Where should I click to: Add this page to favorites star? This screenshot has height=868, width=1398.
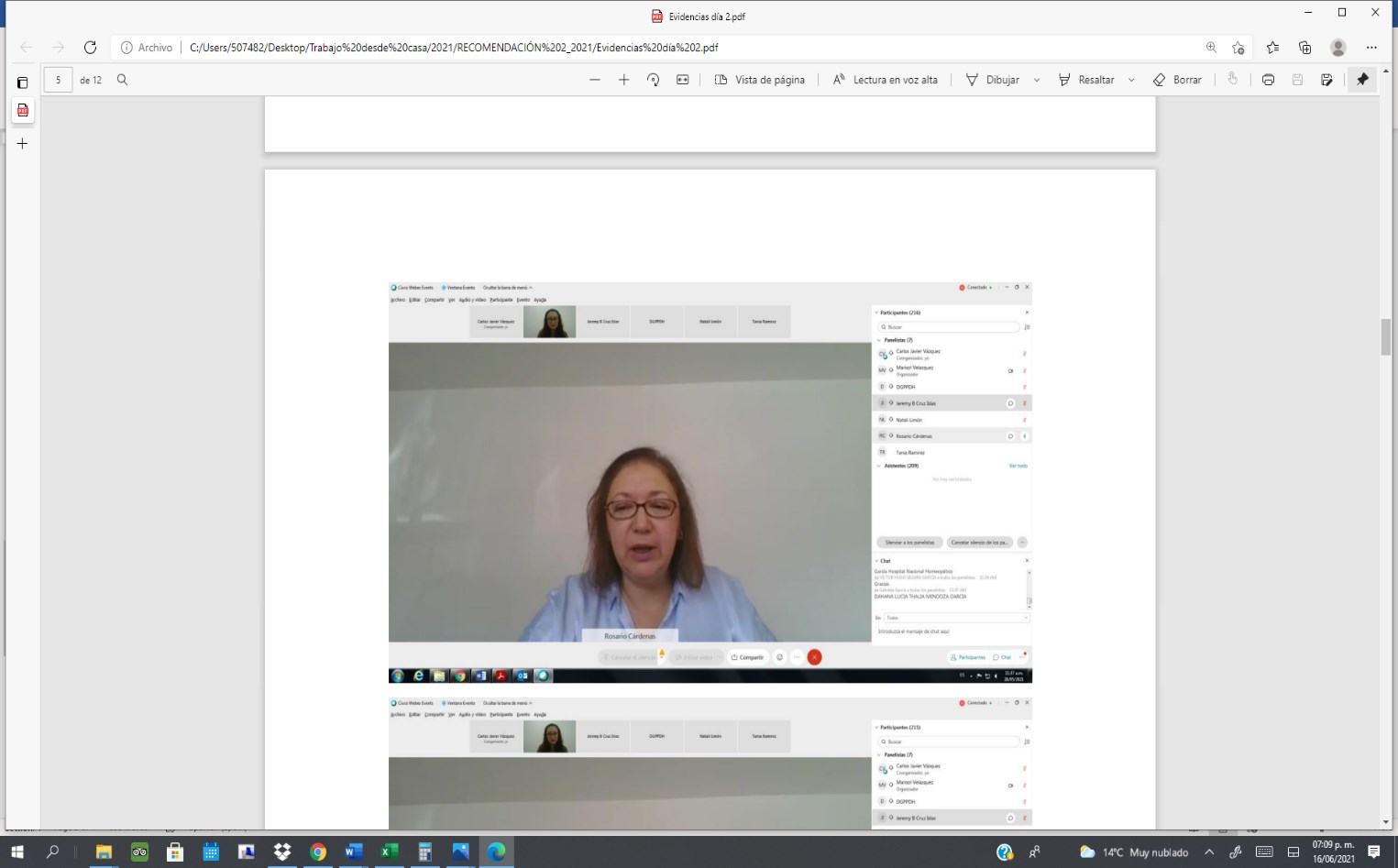1238,48
